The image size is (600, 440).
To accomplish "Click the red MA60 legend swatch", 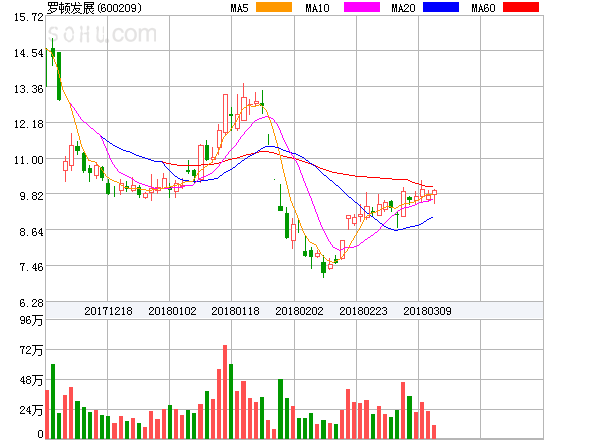I will point(521,7).
